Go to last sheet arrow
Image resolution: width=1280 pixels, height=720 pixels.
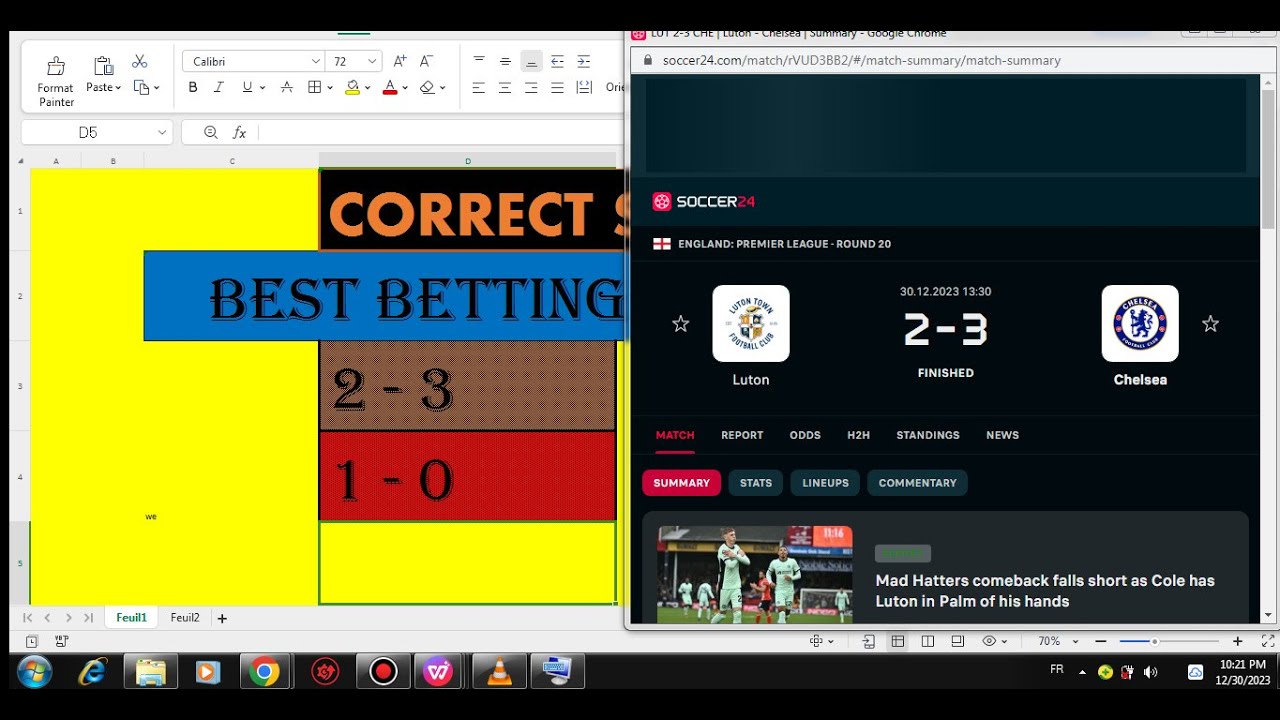pyautogui.click(x=88, y=618)
